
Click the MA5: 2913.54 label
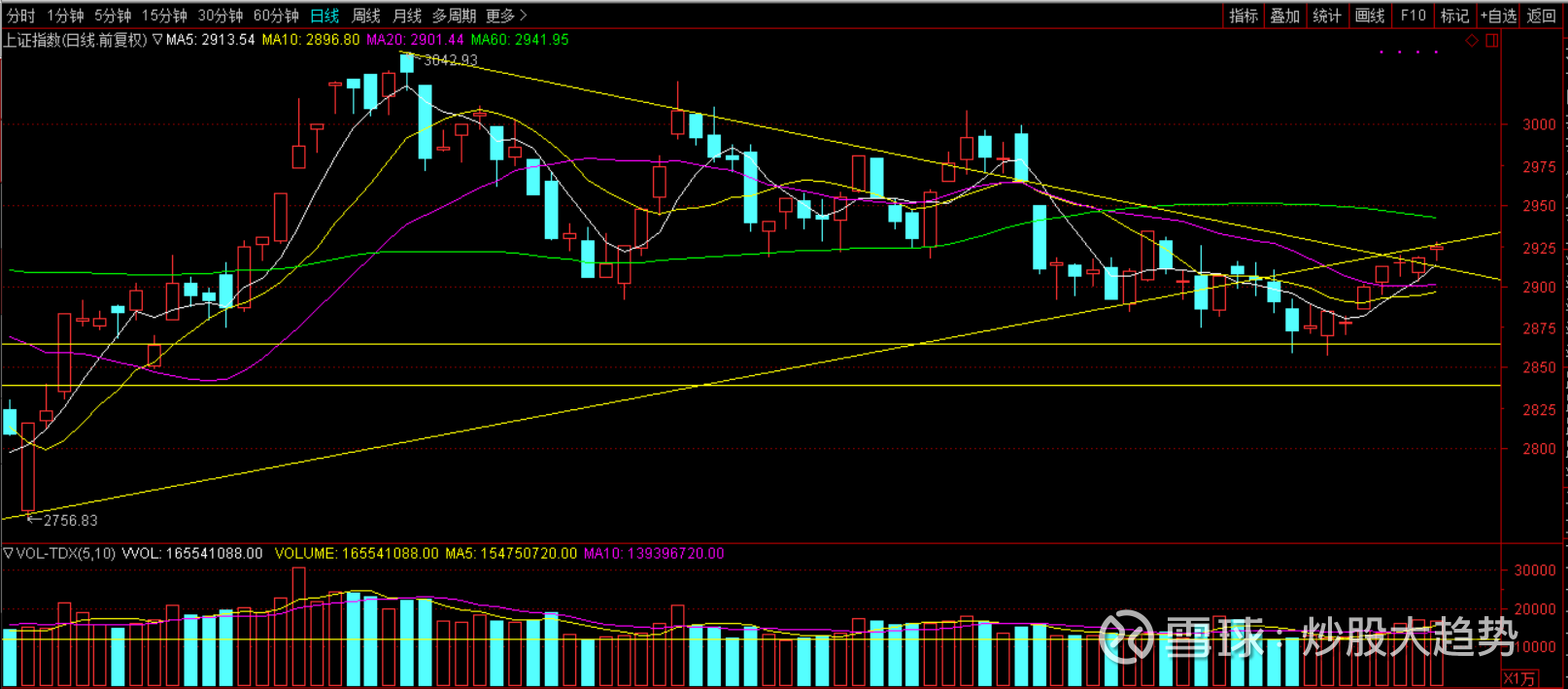[210, 40]
